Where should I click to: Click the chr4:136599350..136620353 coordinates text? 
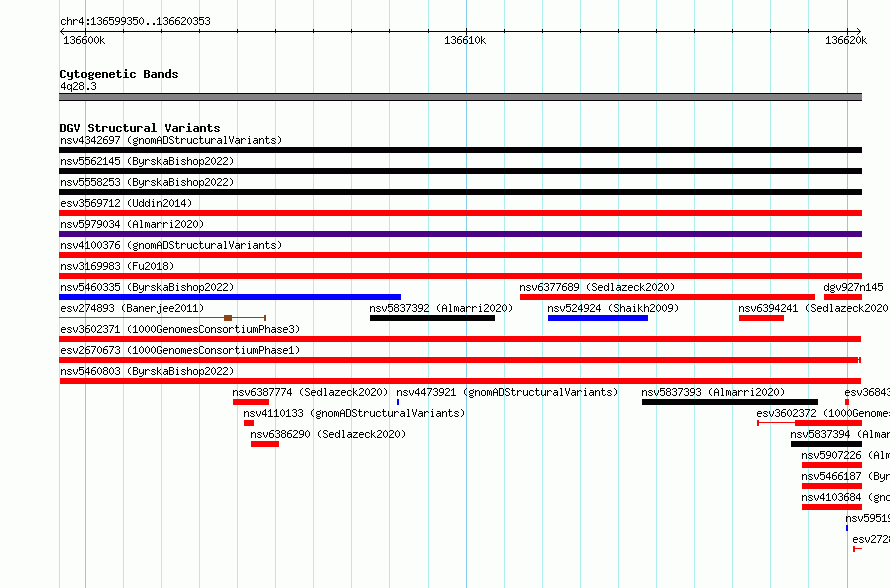tap(135, 21)
